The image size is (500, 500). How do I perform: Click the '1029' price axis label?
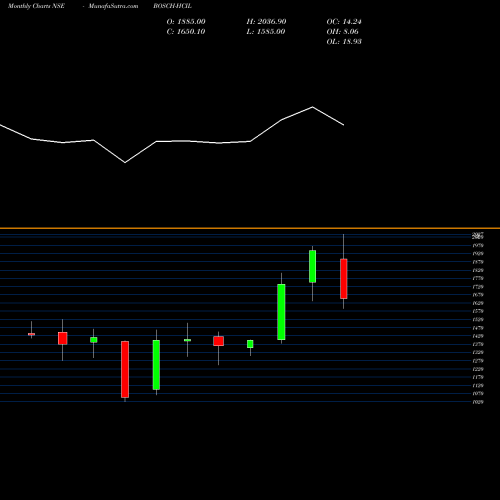tap(478, 402)
